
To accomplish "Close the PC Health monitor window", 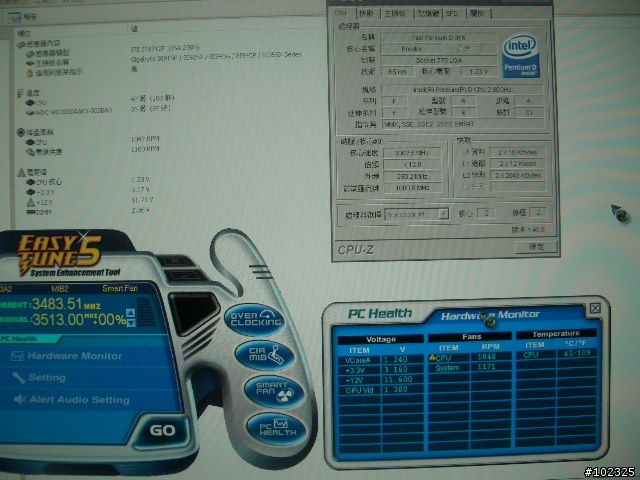I will [x=595, y=308].
